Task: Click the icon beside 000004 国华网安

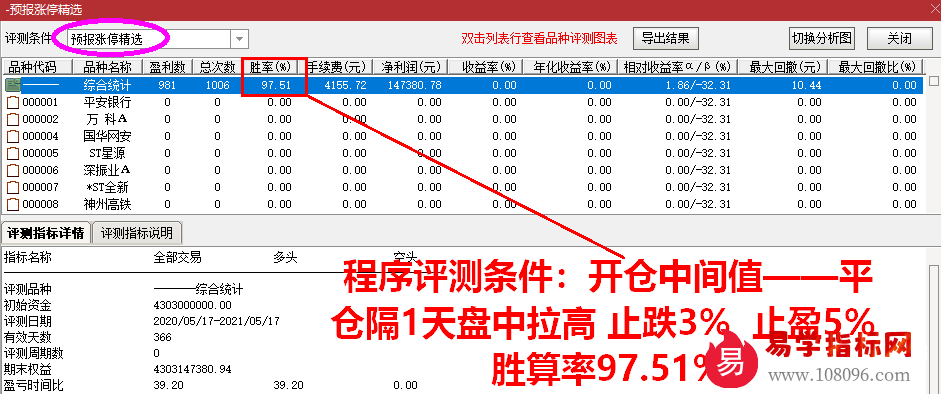Action: click(12, 136)
